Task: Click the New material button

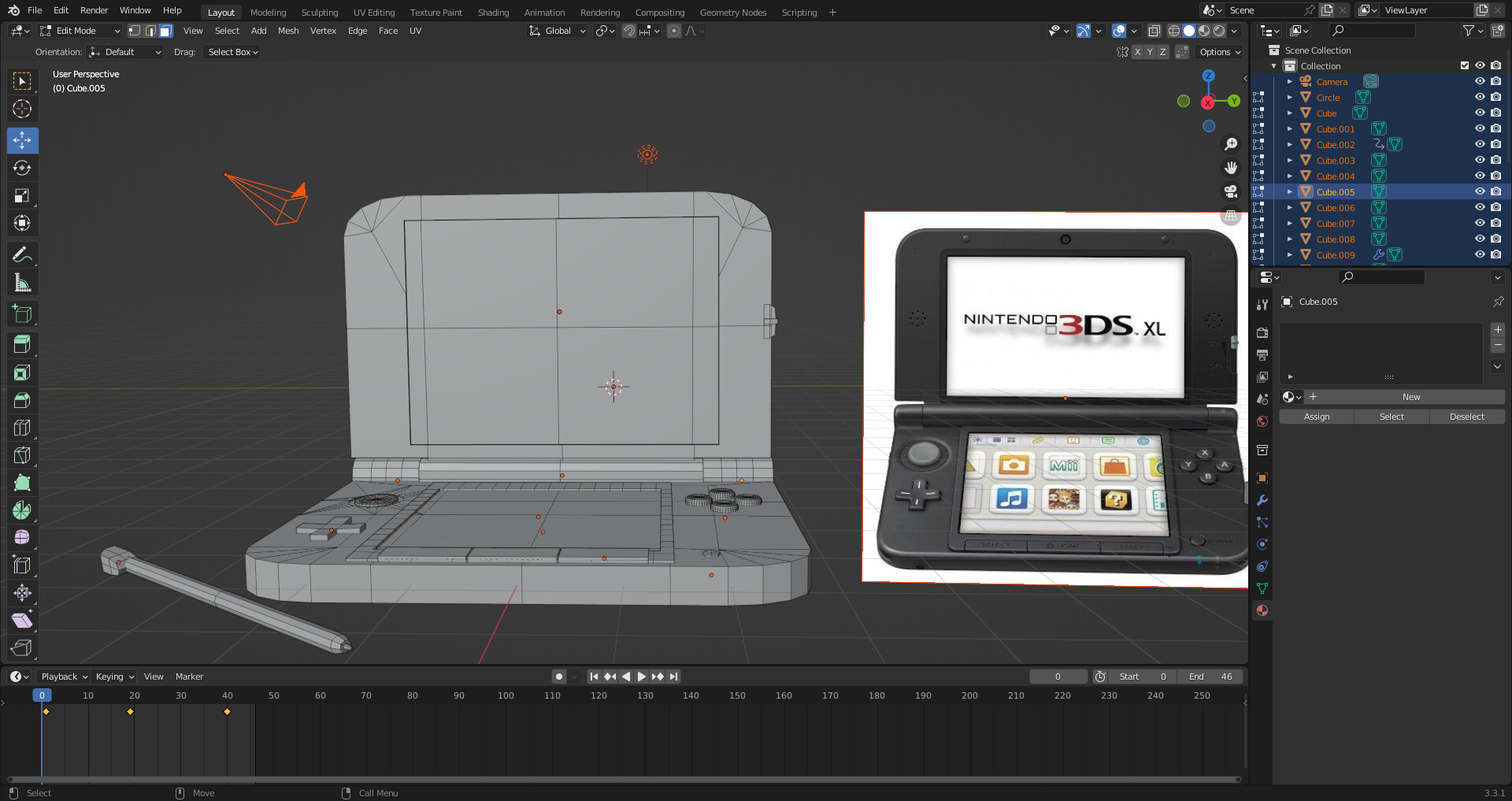Action: pyautogui.click(x=1410, y=397)
